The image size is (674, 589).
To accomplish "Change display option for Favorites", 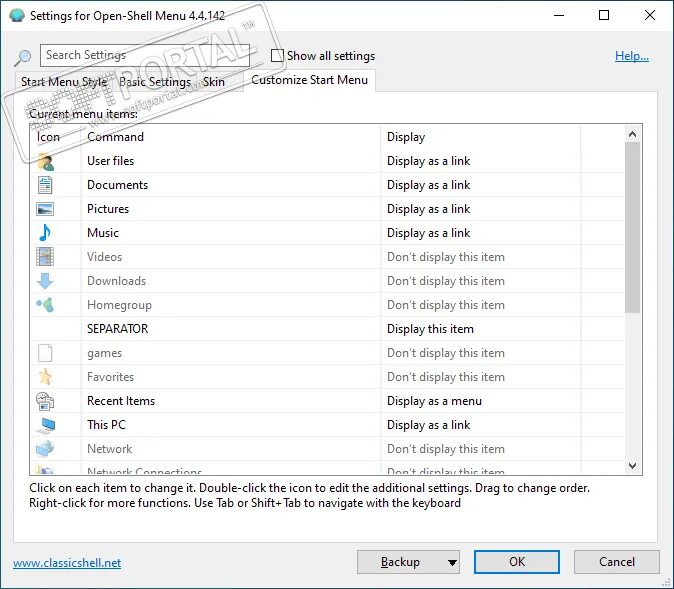I will point(445,377).
